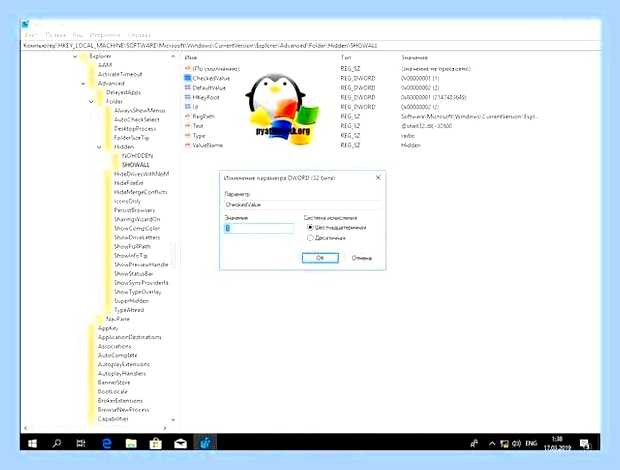Screen dimensions: 620x470
Task: Open the Справка menu
Action: click(x=139, y=35)
